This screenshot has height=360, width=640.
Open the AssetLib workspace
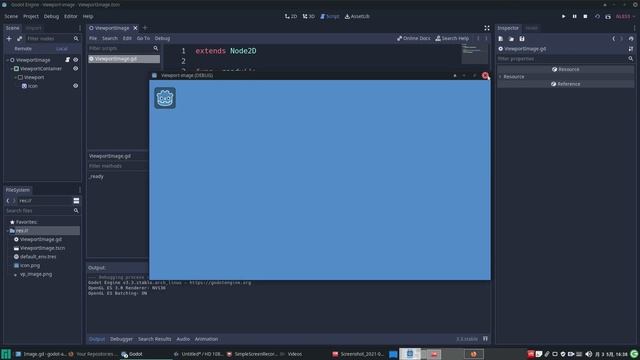(x=357, y=16)
